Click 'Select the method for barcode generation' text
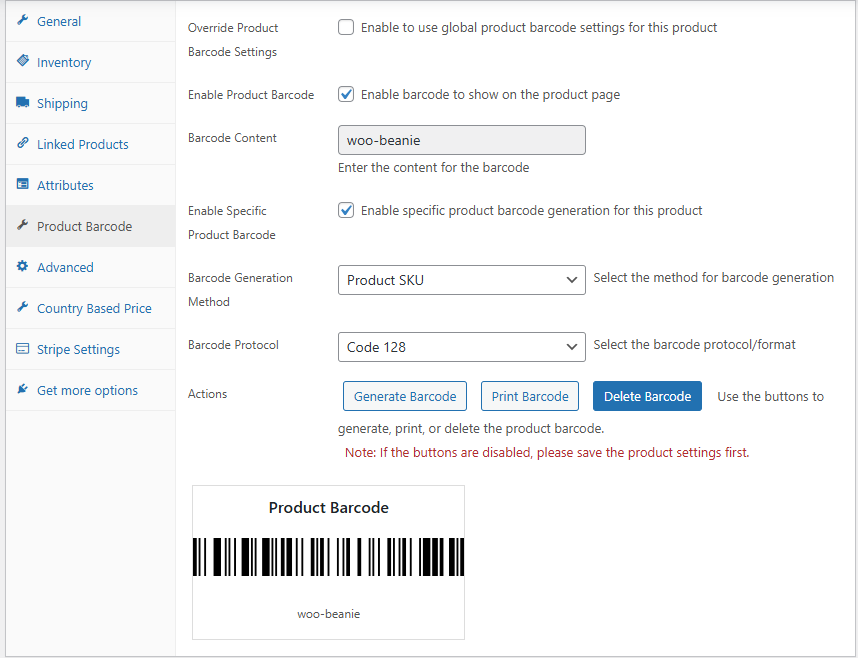The width and height of the screenshot is (858, 658). 714,278
